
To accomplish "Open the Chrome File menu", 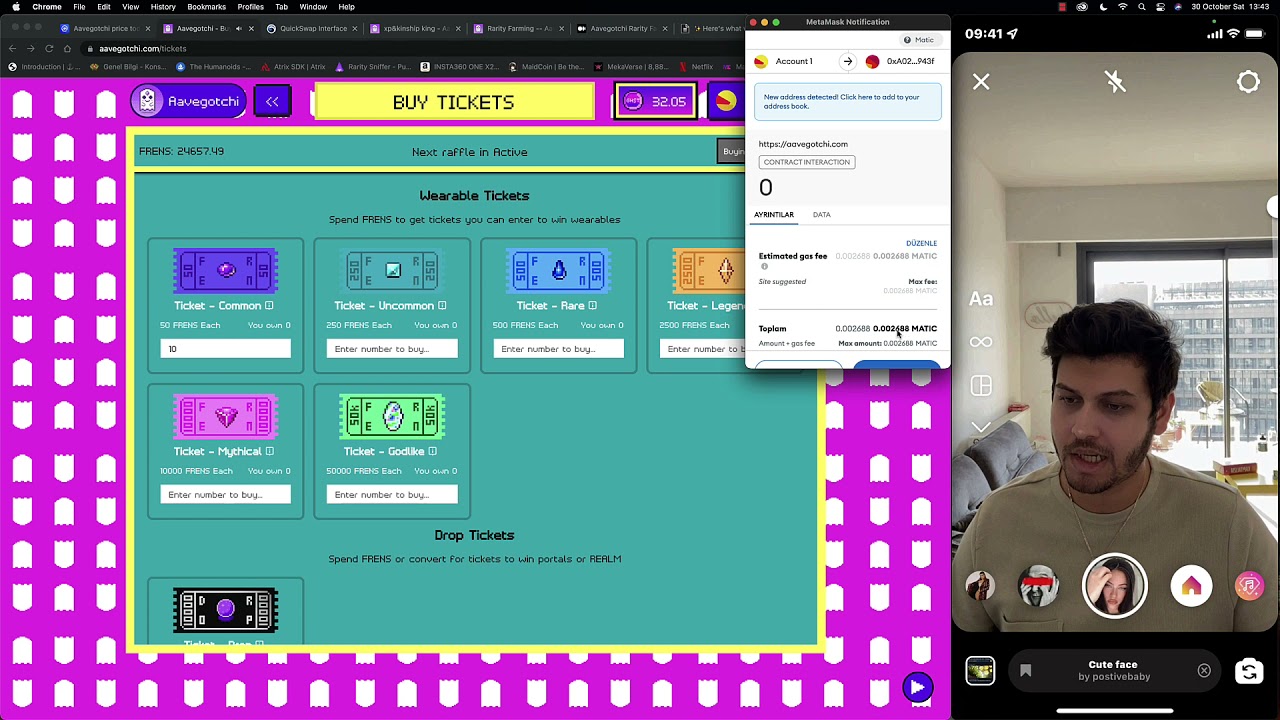I will tap(79, 7).
